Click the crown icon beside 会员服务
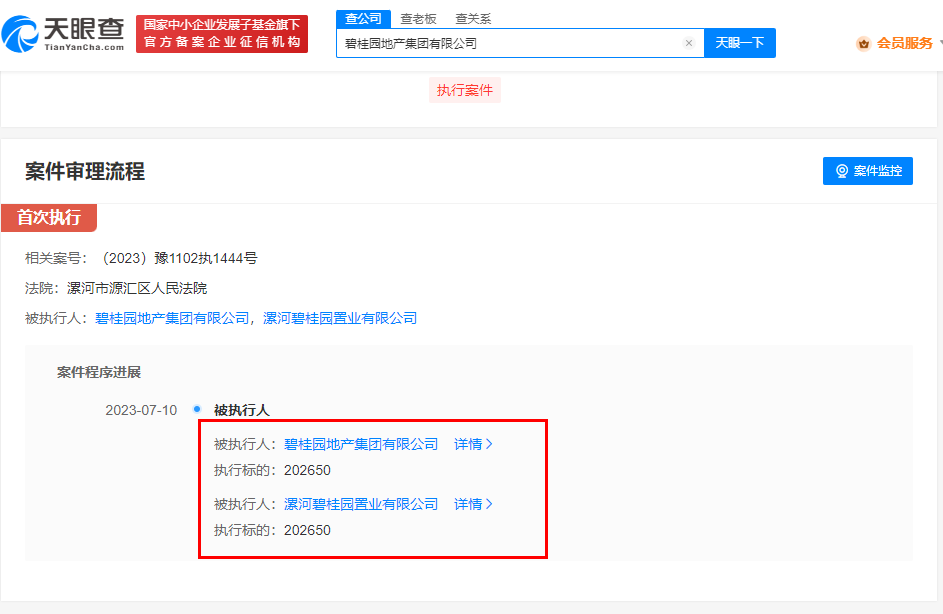 [x=864, y=43]
